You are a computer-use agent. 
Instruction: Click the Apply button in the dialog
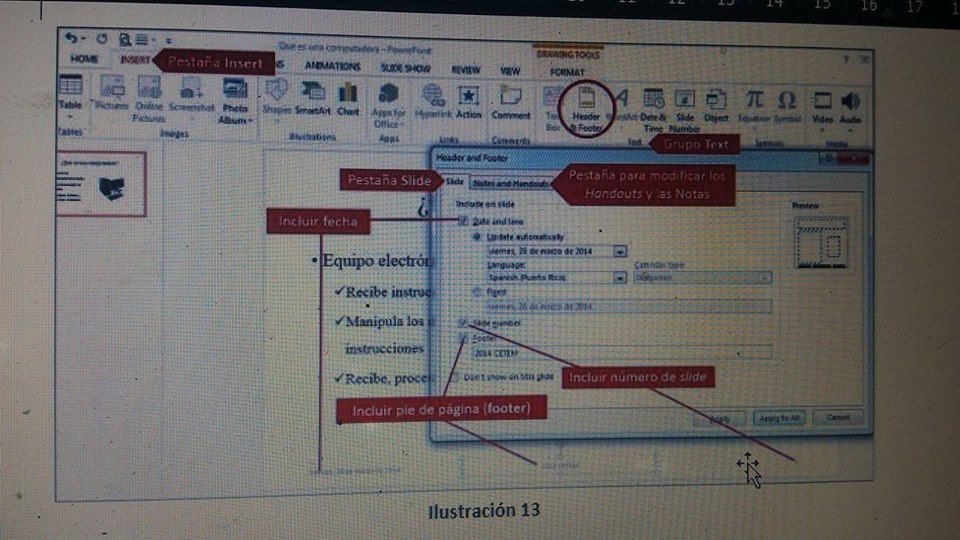pyautogui.click(x=719, y=419)
